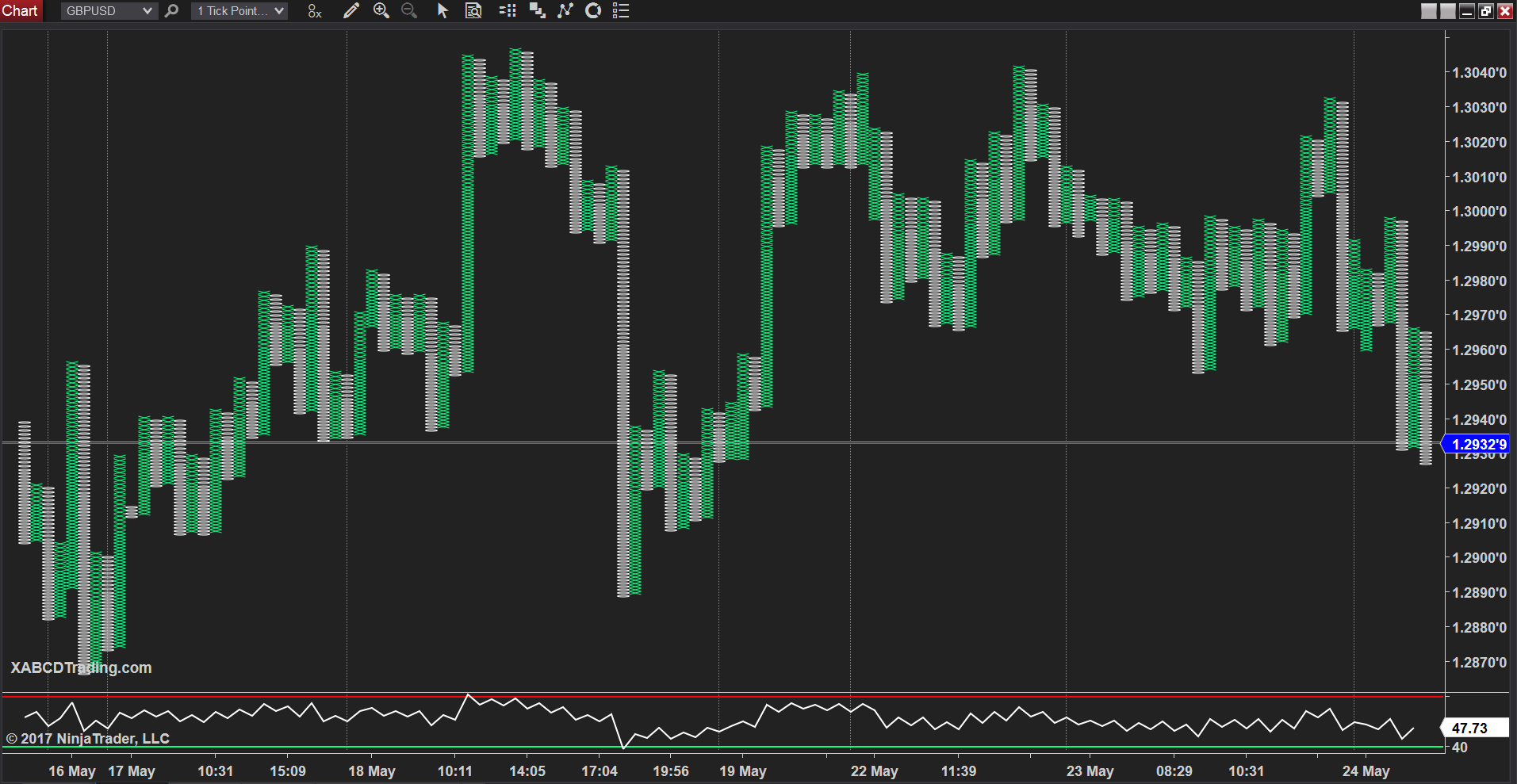1517x784 pixels.
Task: Click the 17 May date label
Action: [x=132, y=771]
